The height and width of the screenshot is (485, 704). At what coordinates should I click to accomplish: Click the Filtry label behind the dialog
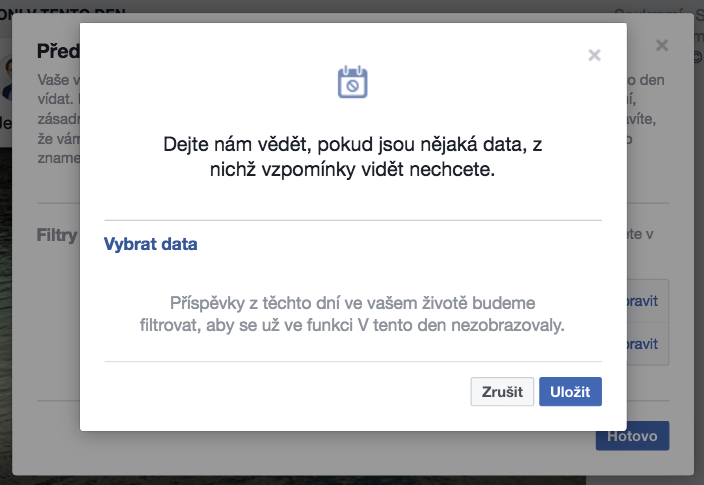tap(57, 235)
